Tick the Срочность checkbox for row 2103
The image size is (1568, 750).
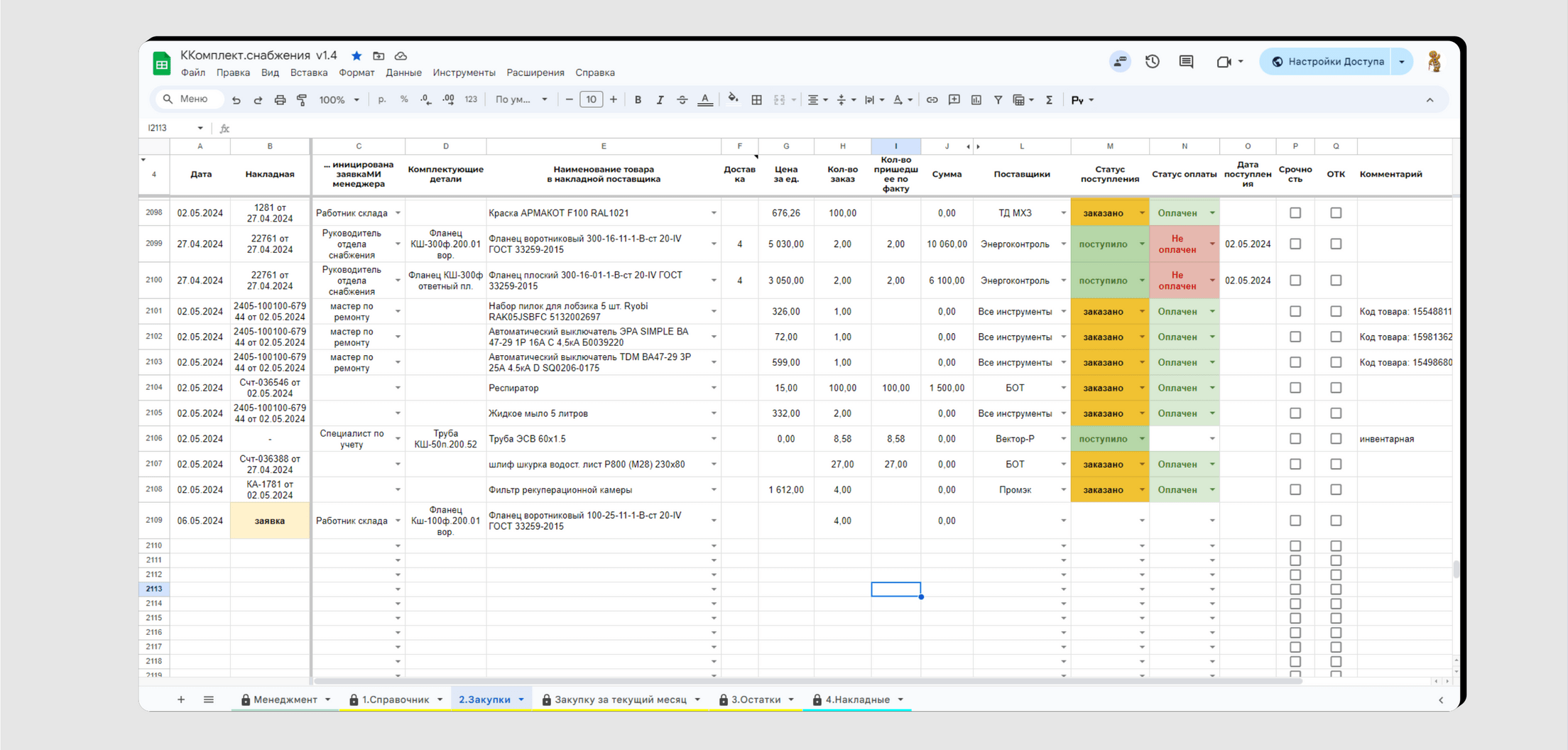click(1295, 362)
